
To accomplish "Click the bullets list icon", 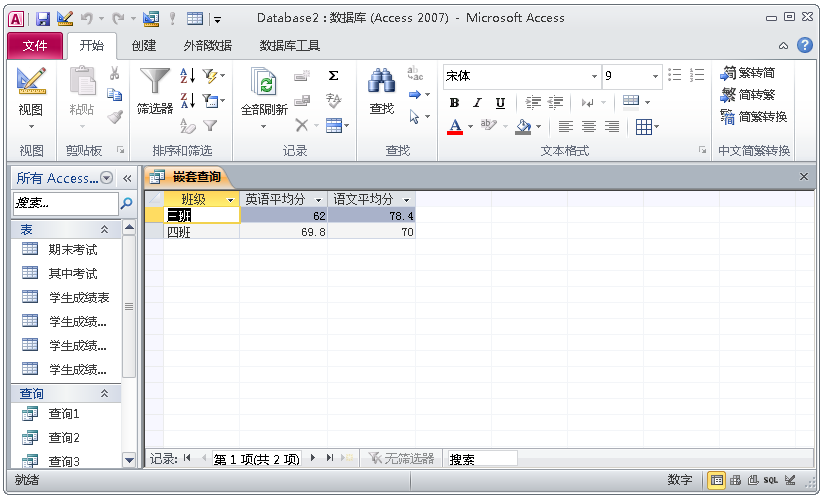I will (674, 75).
